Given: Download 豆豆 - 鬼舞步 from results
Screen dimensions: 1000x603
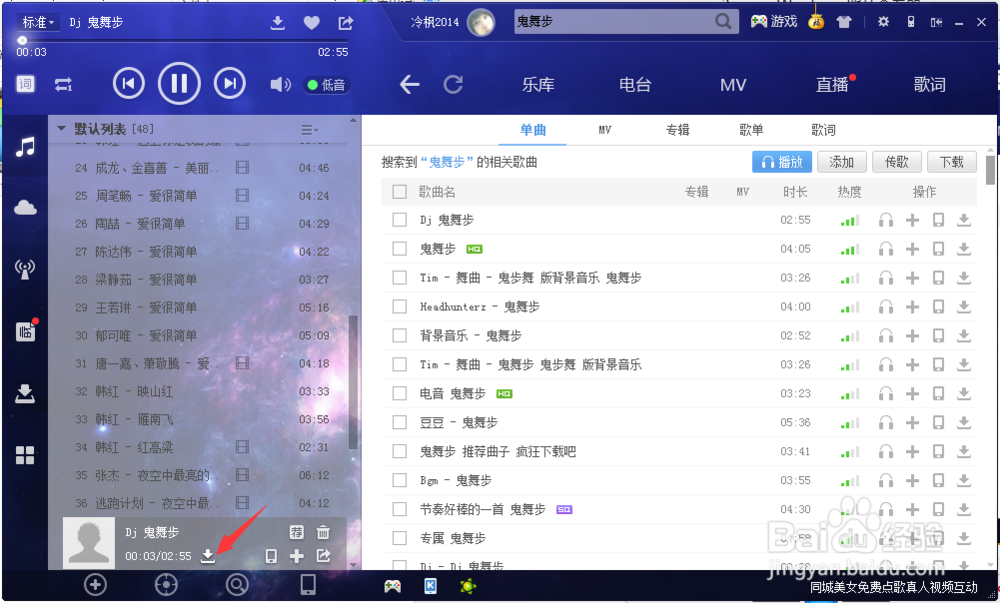Looking at the screenshot, I should (964, 422).
